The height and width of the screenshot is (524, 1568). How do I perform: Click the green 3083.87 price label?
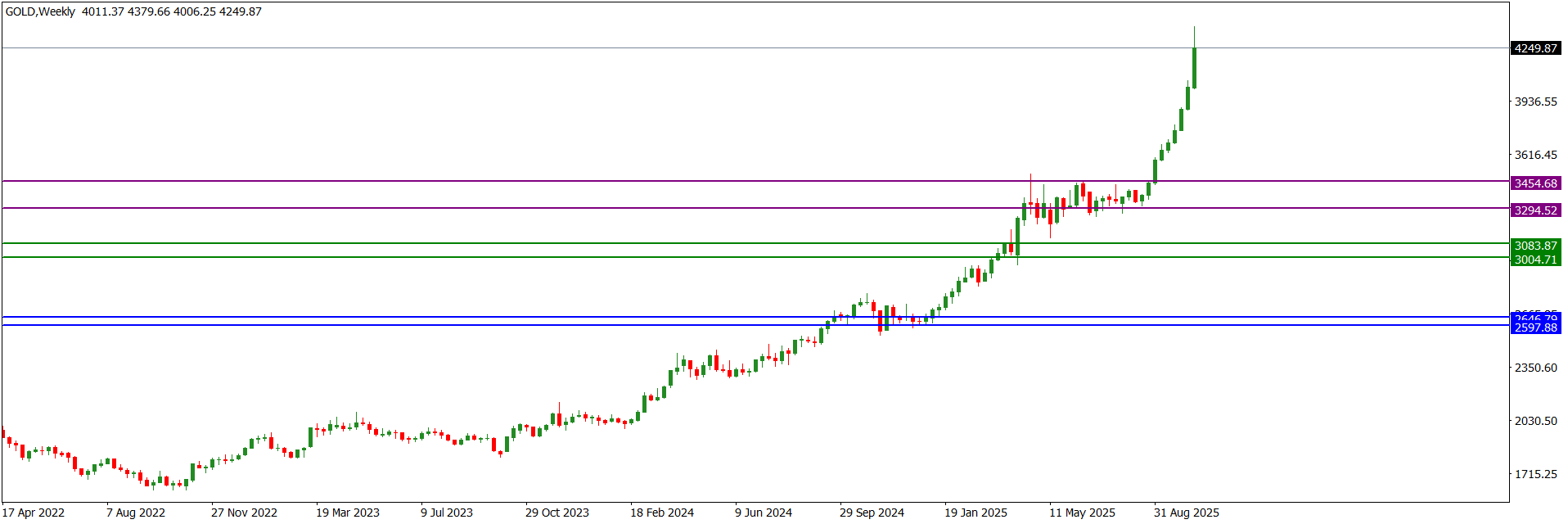tap(1535, 246)
